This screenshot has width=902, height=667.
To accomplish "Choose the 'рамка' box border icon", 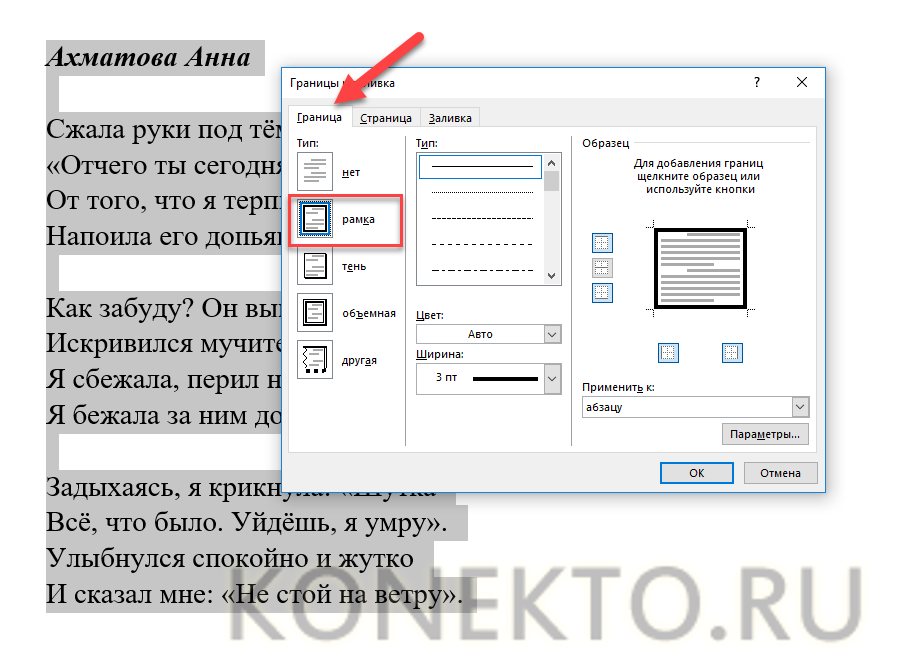I will tap(315, 219).
